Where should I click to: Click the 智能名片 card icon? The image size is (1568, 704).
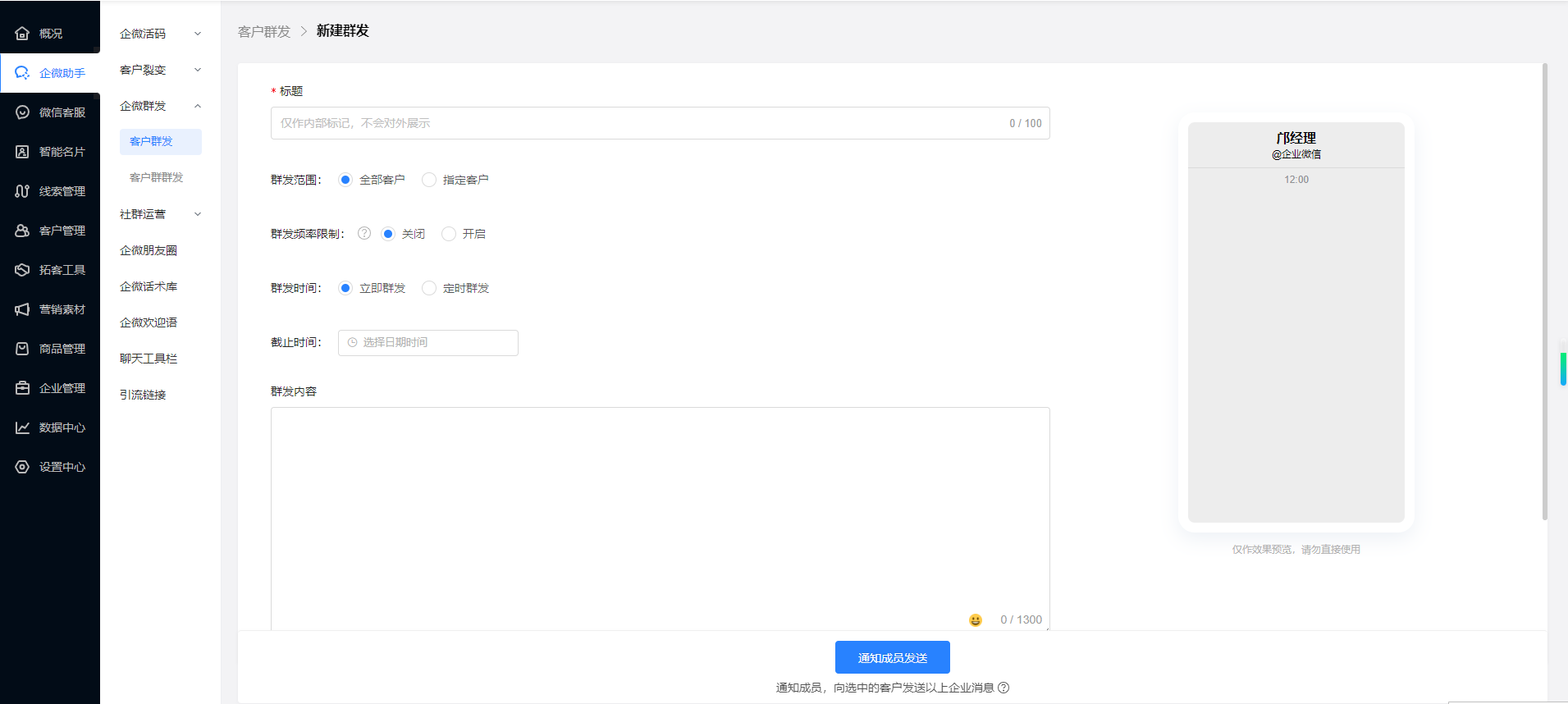click(22, 152)
